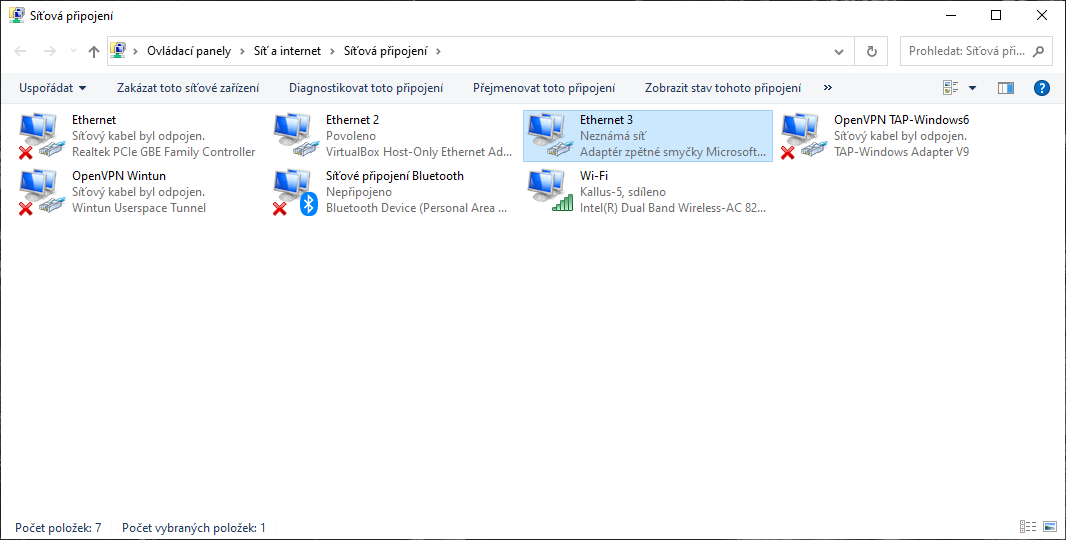This screenshot has width=1066, height=540.
Task: Click the forward navigation arrow
Action: coord(49,51)
